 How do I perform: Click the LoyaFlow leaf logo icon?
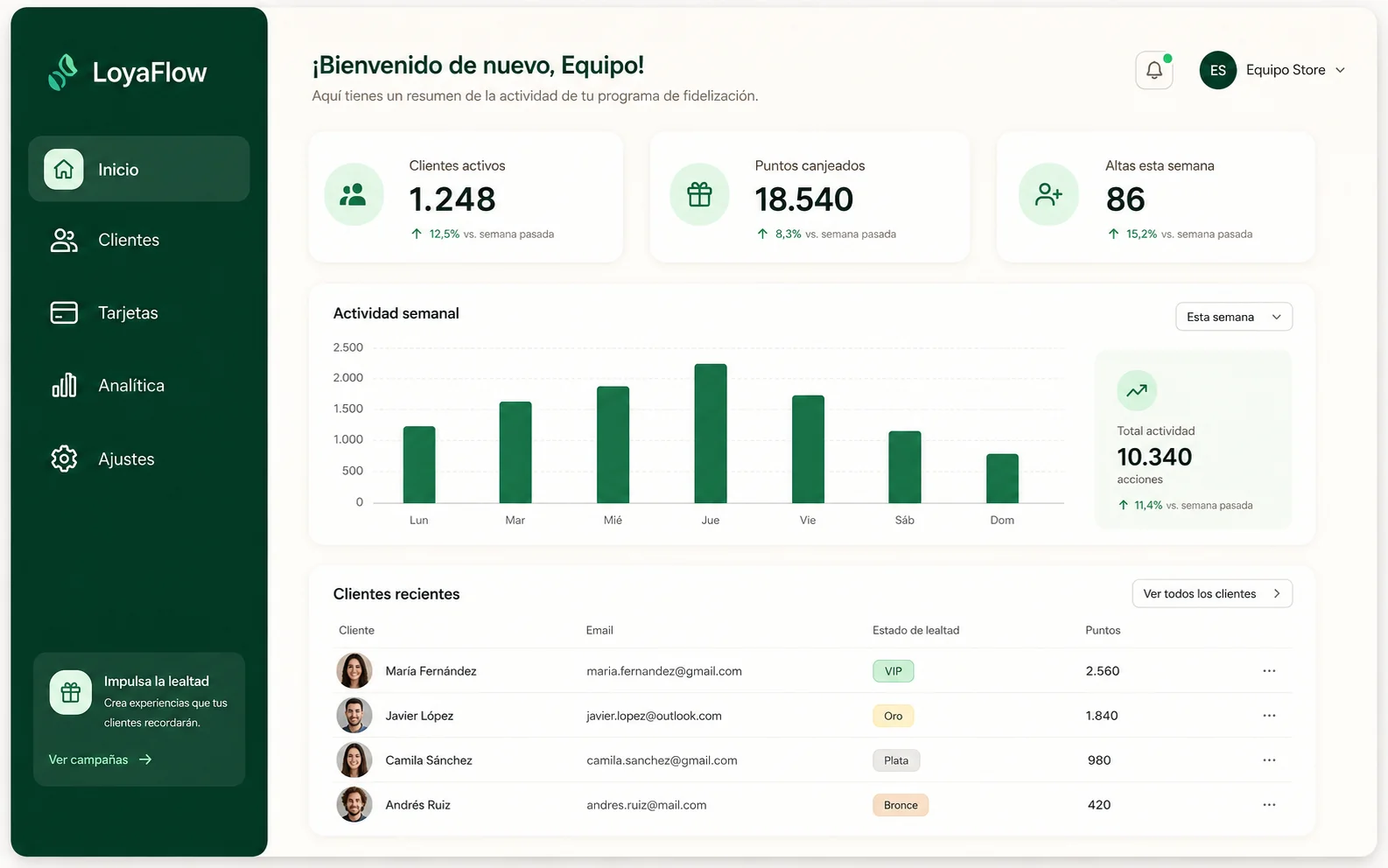[x=63, y=72]
